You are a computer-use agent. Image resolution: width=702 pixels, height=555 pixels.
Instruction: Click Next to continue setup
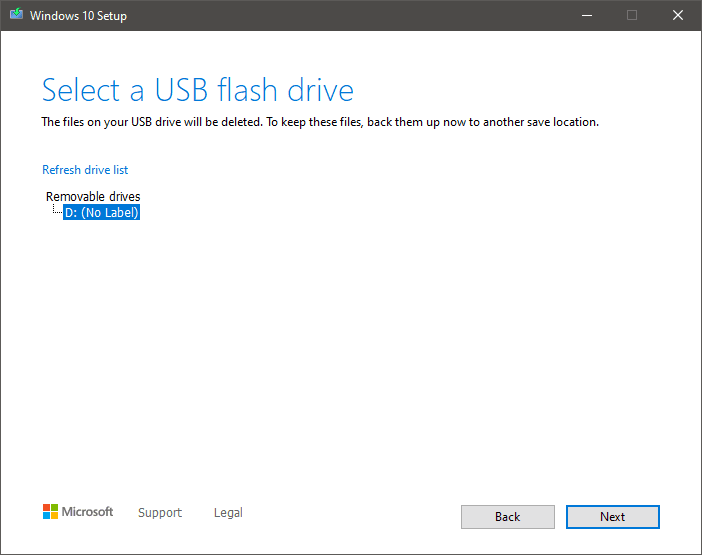(x=612, y=517)
